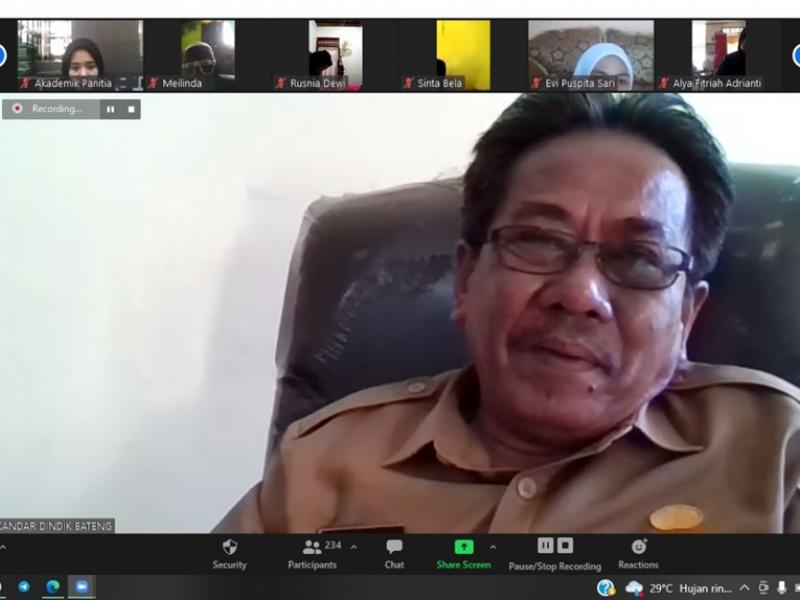Select Rusnia Dewi video thumbnail

click(336, 55)
